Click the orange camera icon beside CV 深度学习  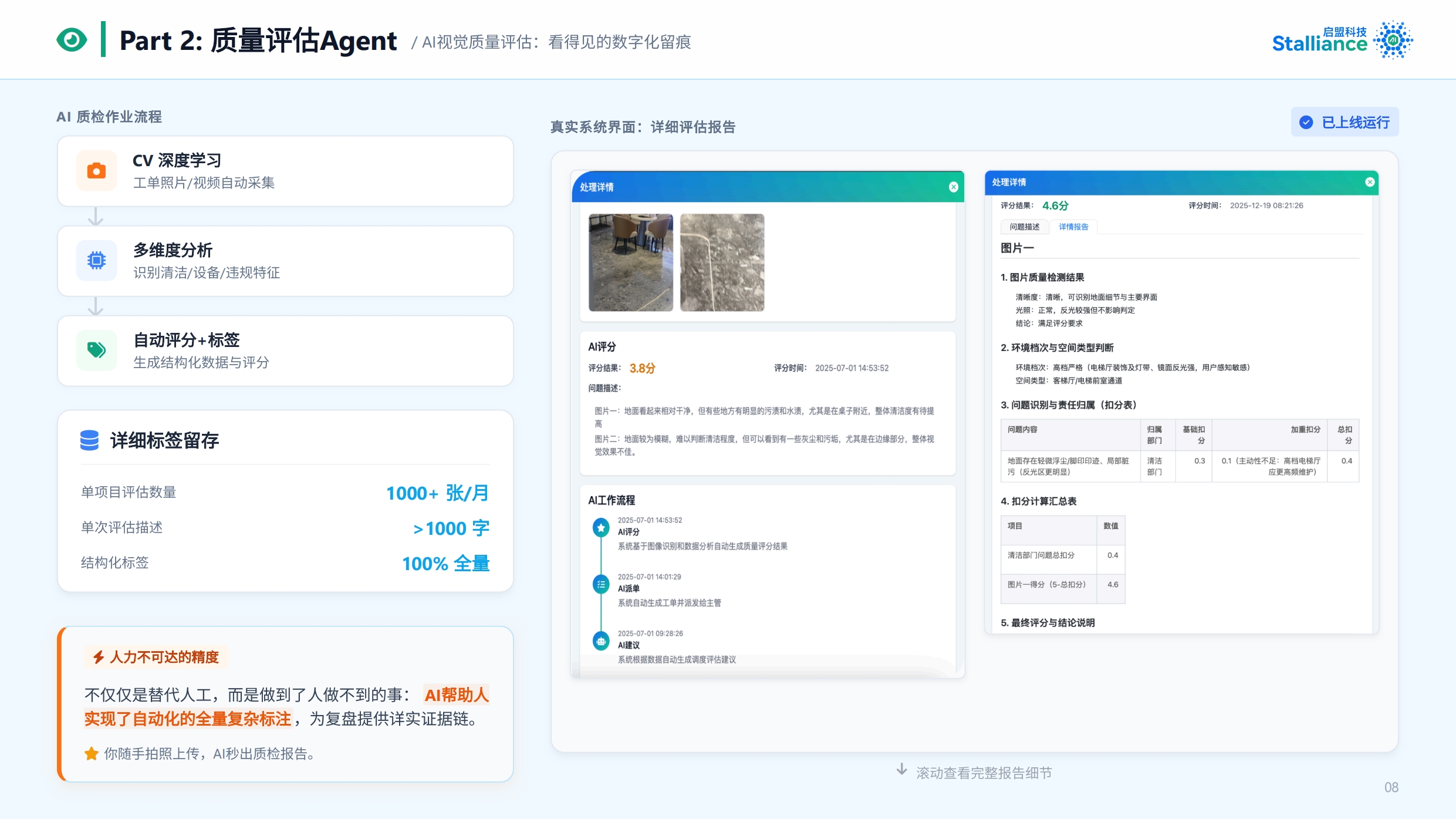pos(96,171)
